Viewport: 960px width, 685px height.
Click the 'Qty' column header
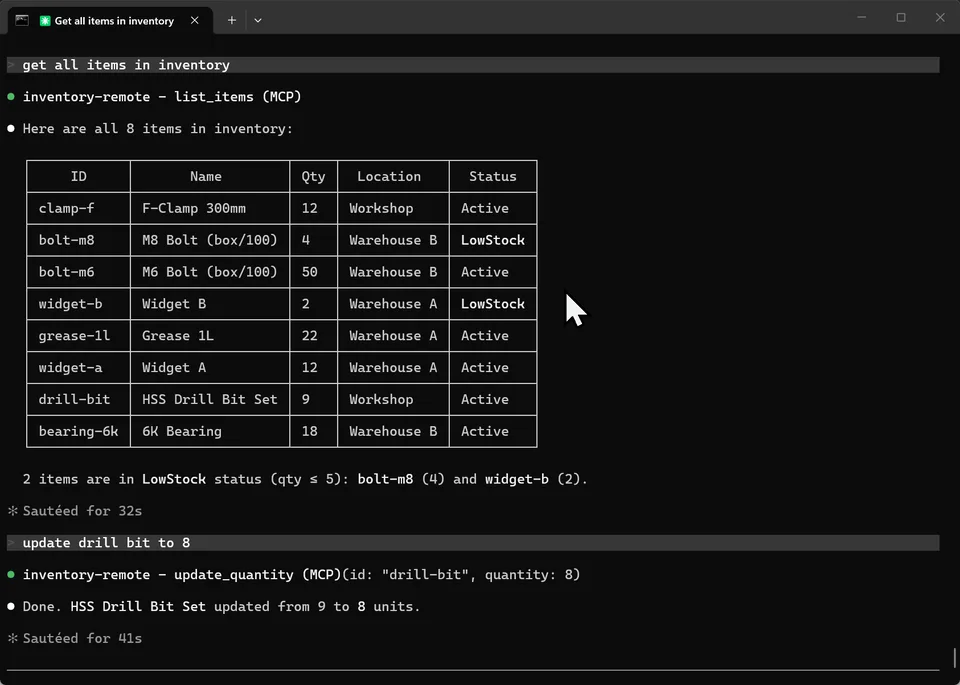[x=313, y=176]
